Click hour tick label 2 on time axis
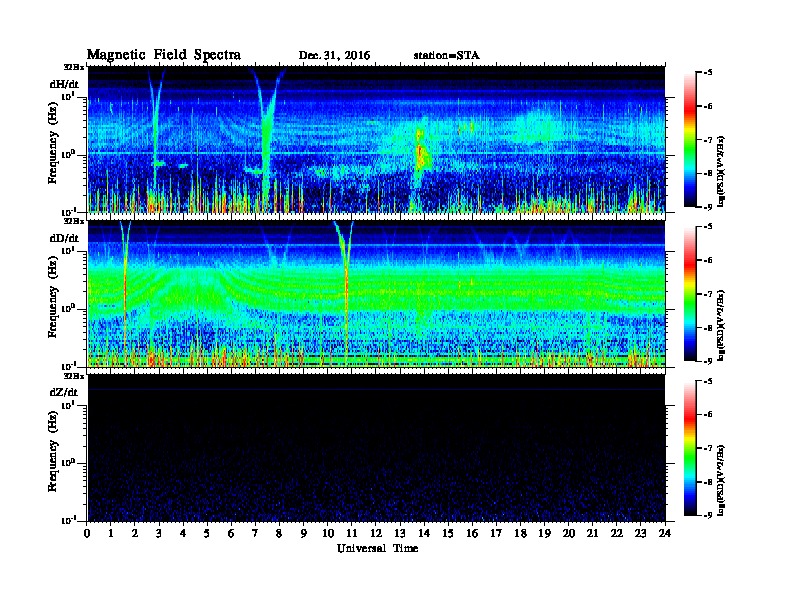792x612 pixels. click(135, 533)
